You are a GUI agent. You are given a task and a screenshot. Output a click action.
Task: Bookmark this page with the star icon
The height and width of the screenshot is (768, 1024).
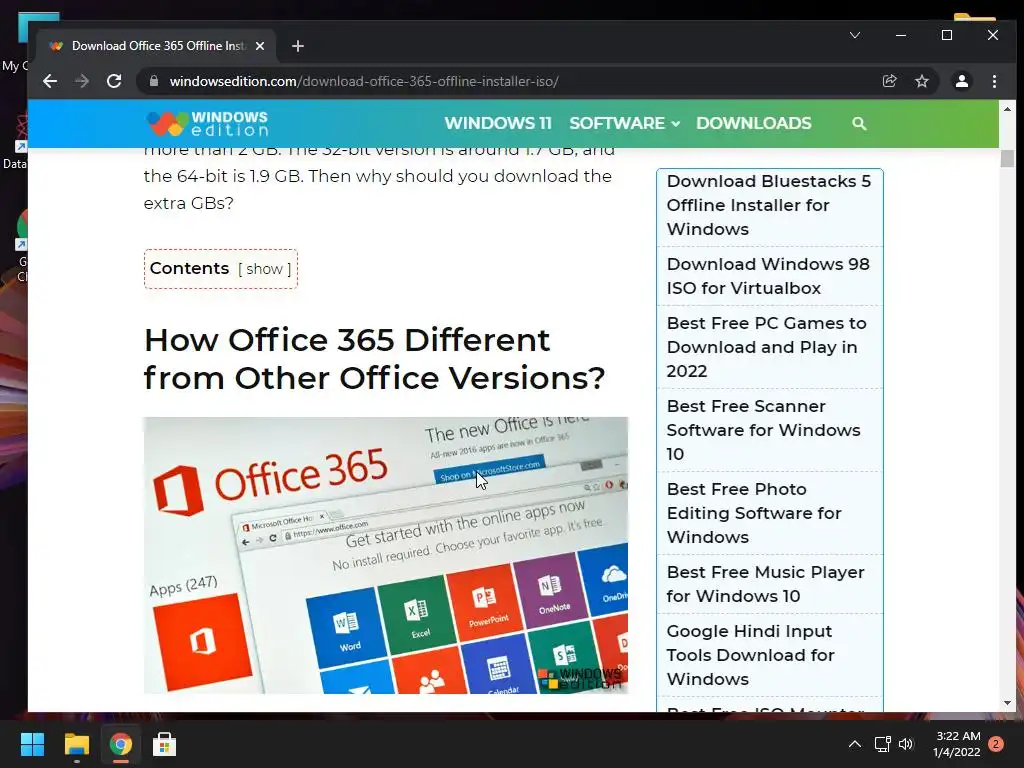(x=921, y=81)
